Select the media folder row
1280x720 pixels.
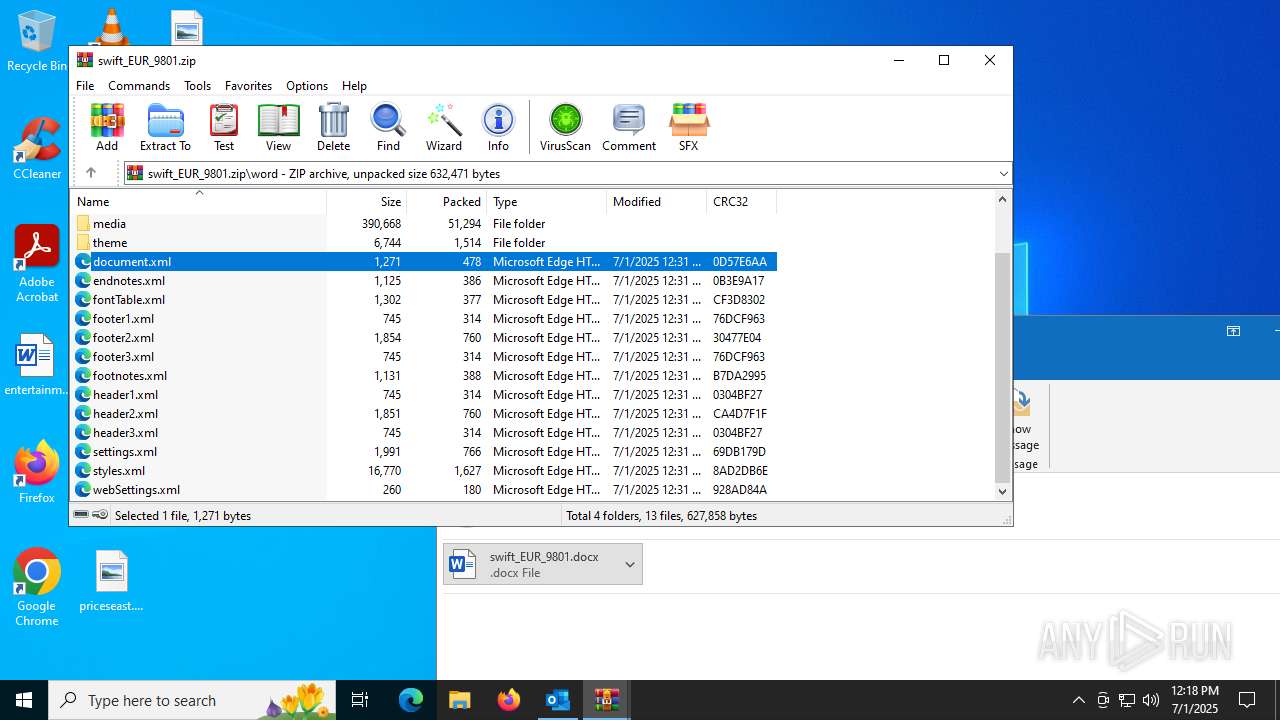pyautogui.click(x=424, y=224)
